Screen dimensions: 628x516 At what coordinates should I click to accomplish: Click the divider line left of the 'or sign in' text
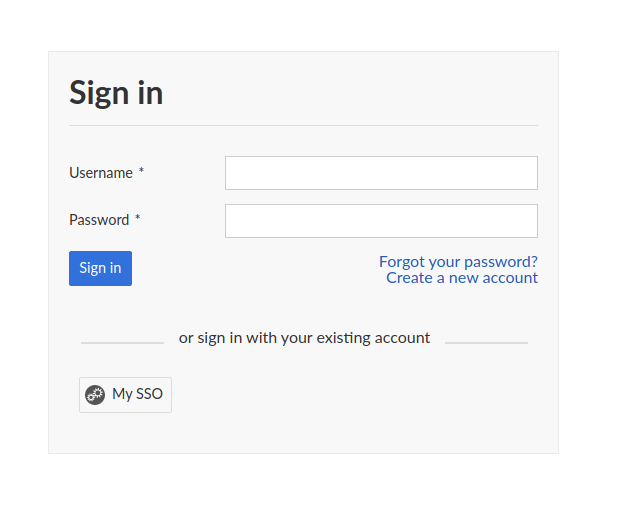click(122, 343)
